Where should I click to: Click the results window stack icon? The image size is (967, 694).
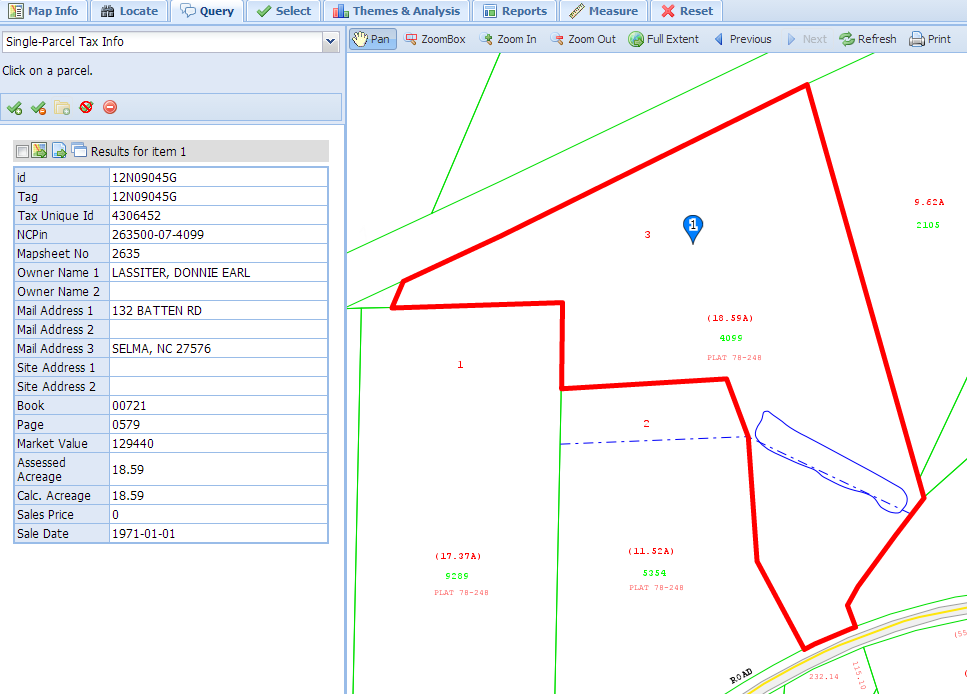[78, 151]
